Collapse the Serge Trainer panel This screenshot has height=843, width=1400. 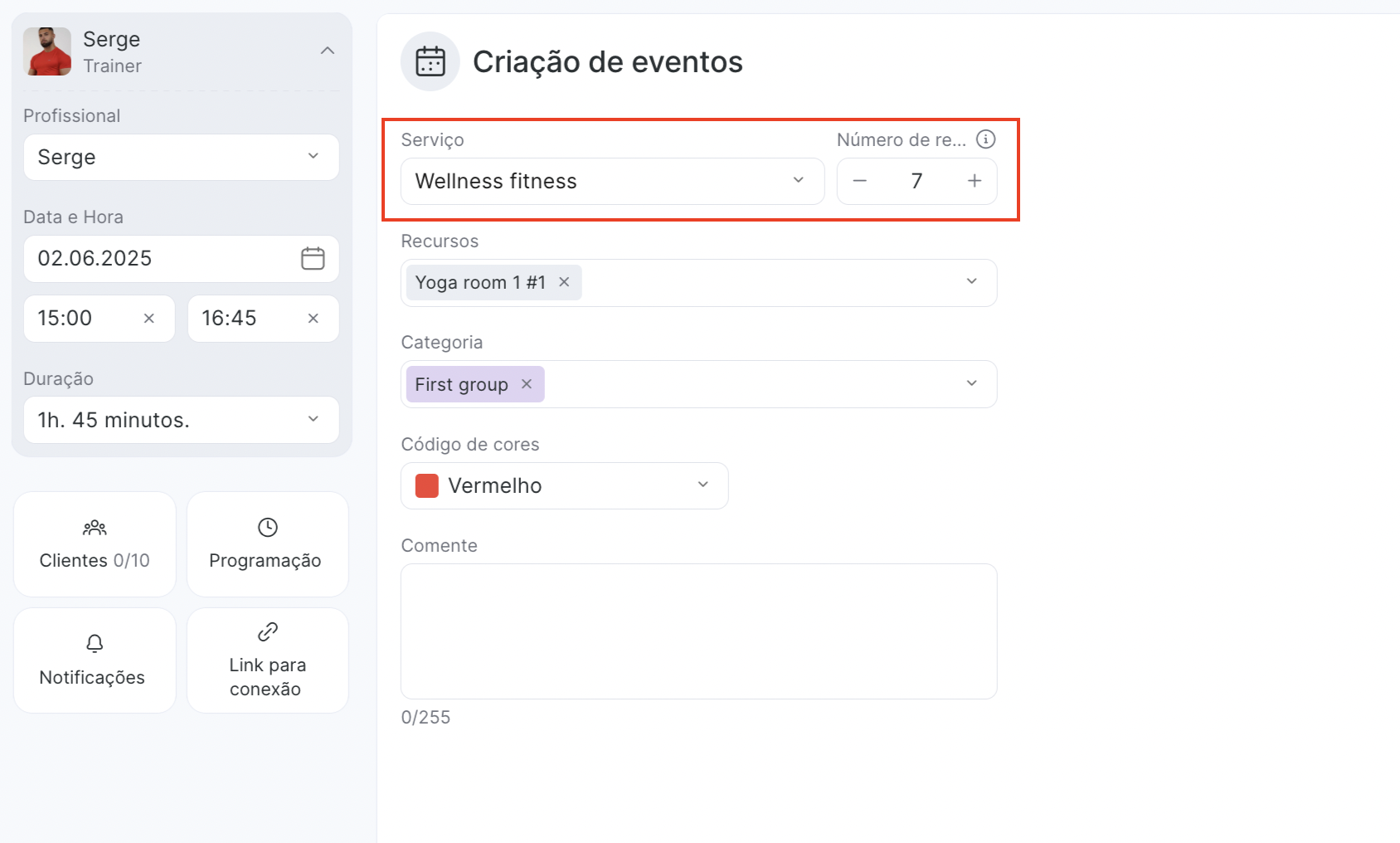click(x=328, y=51)
